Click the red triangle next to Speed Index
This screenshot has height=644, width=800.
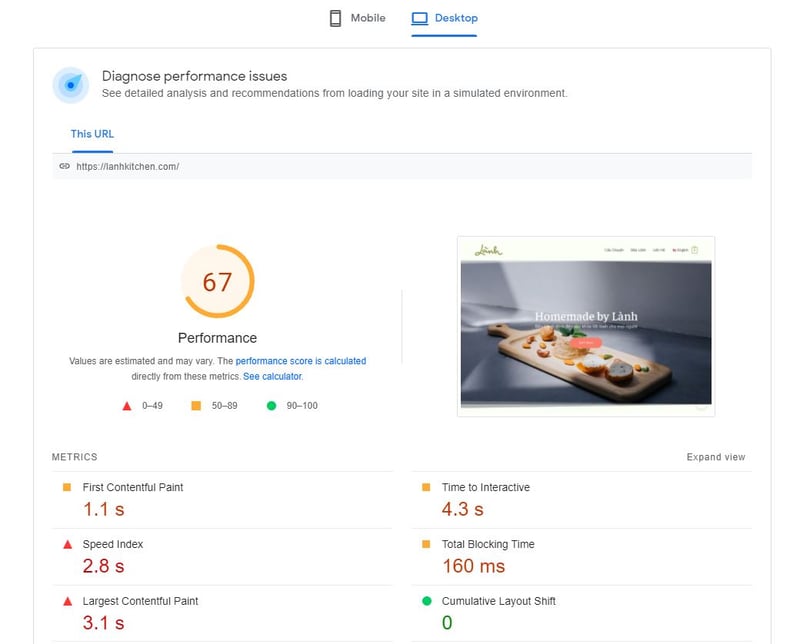[67, 545]
